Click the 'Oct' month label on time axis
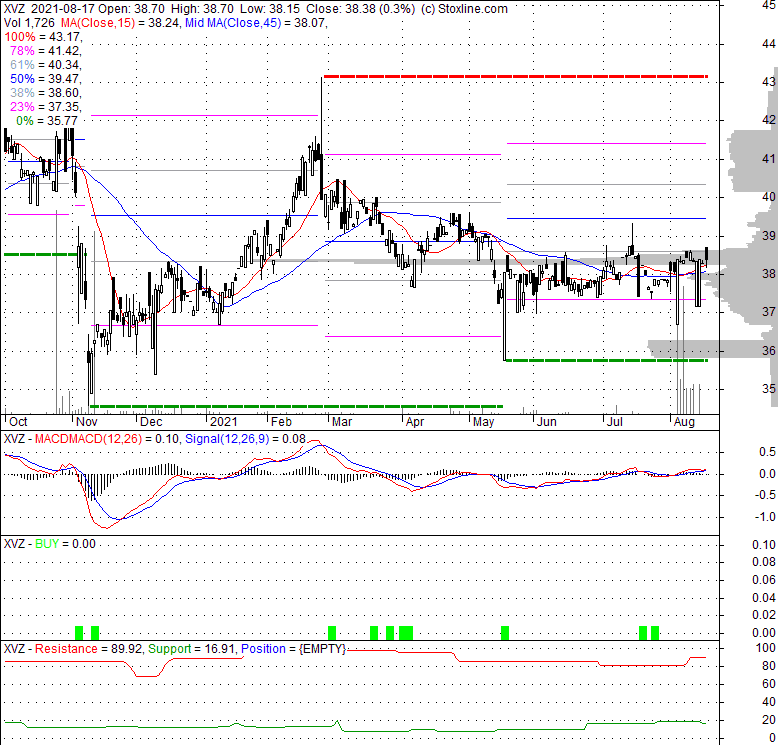This screenshot has height=745, width=780. click(x=18, y=422)
